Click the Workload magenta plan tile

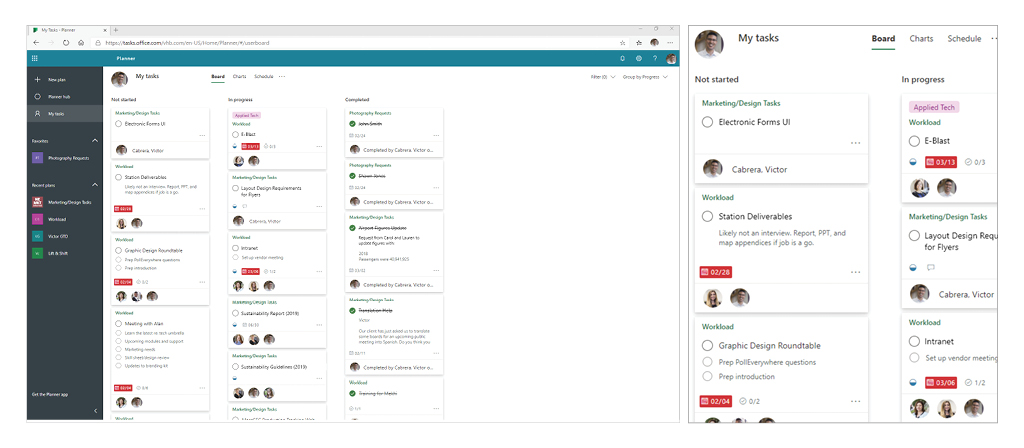point(37,219)
